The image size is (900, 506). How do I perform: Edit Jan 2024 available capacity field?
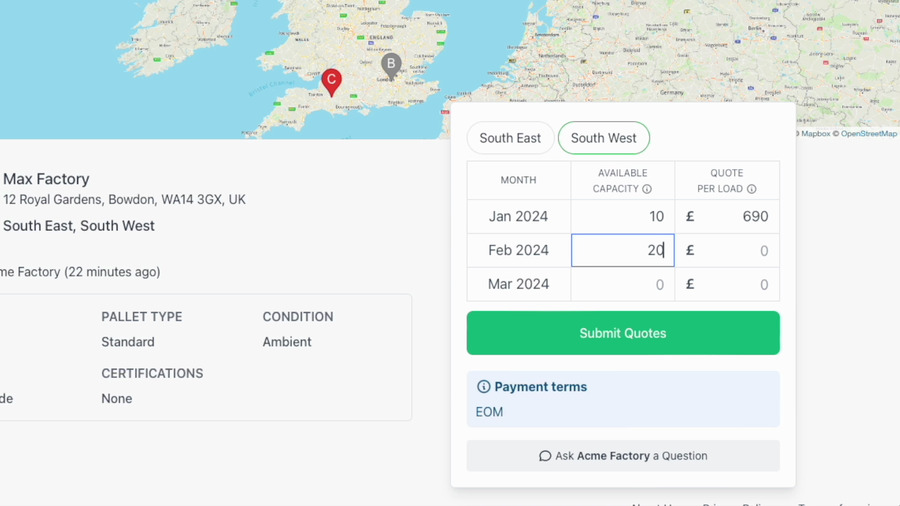[623, 216]
